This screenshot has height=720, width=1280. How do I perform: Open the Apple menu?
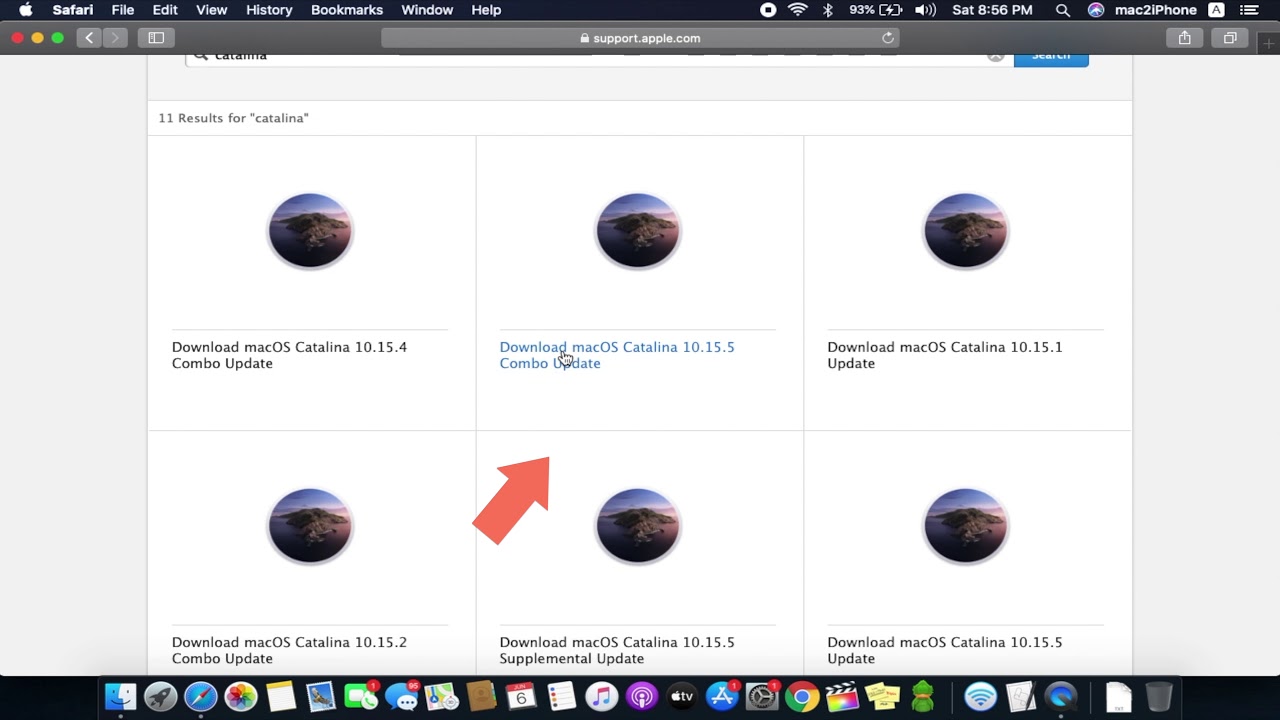(26, 10)
